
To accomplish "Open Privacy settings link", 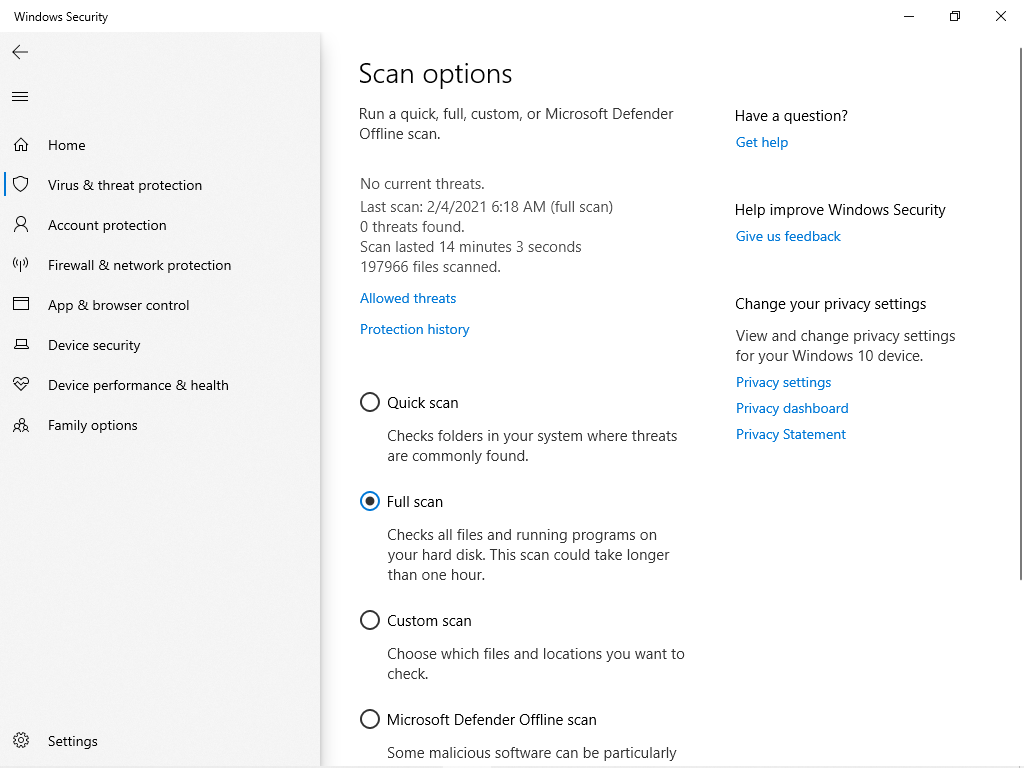I will click(783, 383).
